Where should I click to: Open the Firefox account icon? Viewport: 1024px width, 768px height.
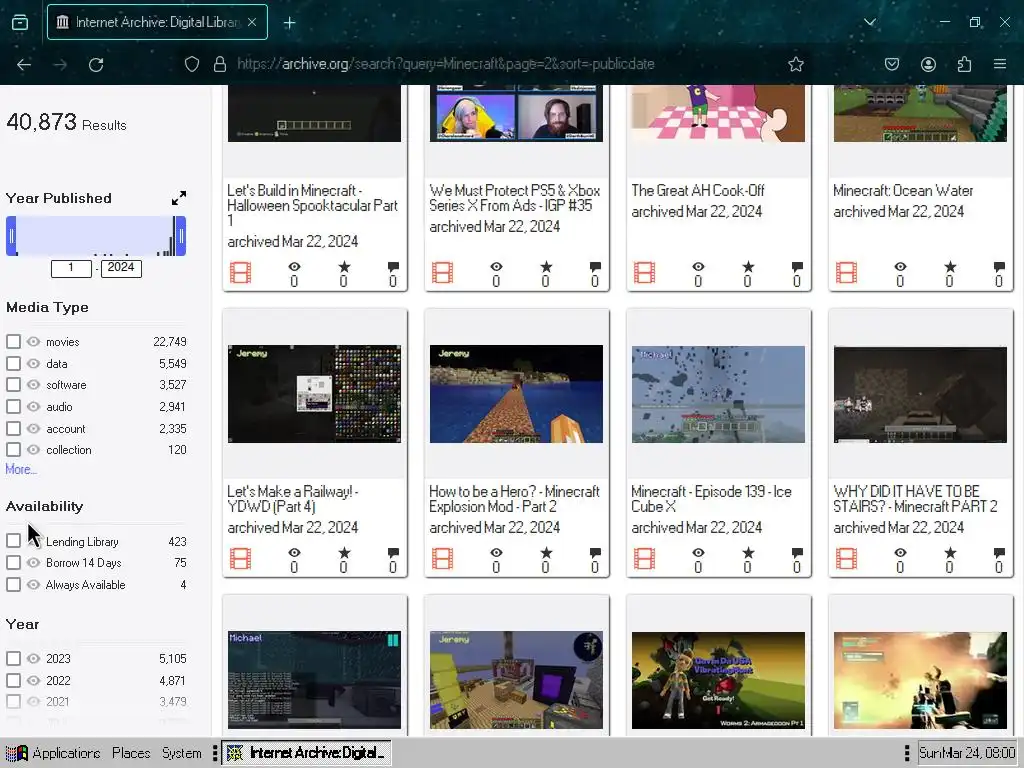click(x=928, y=64)
